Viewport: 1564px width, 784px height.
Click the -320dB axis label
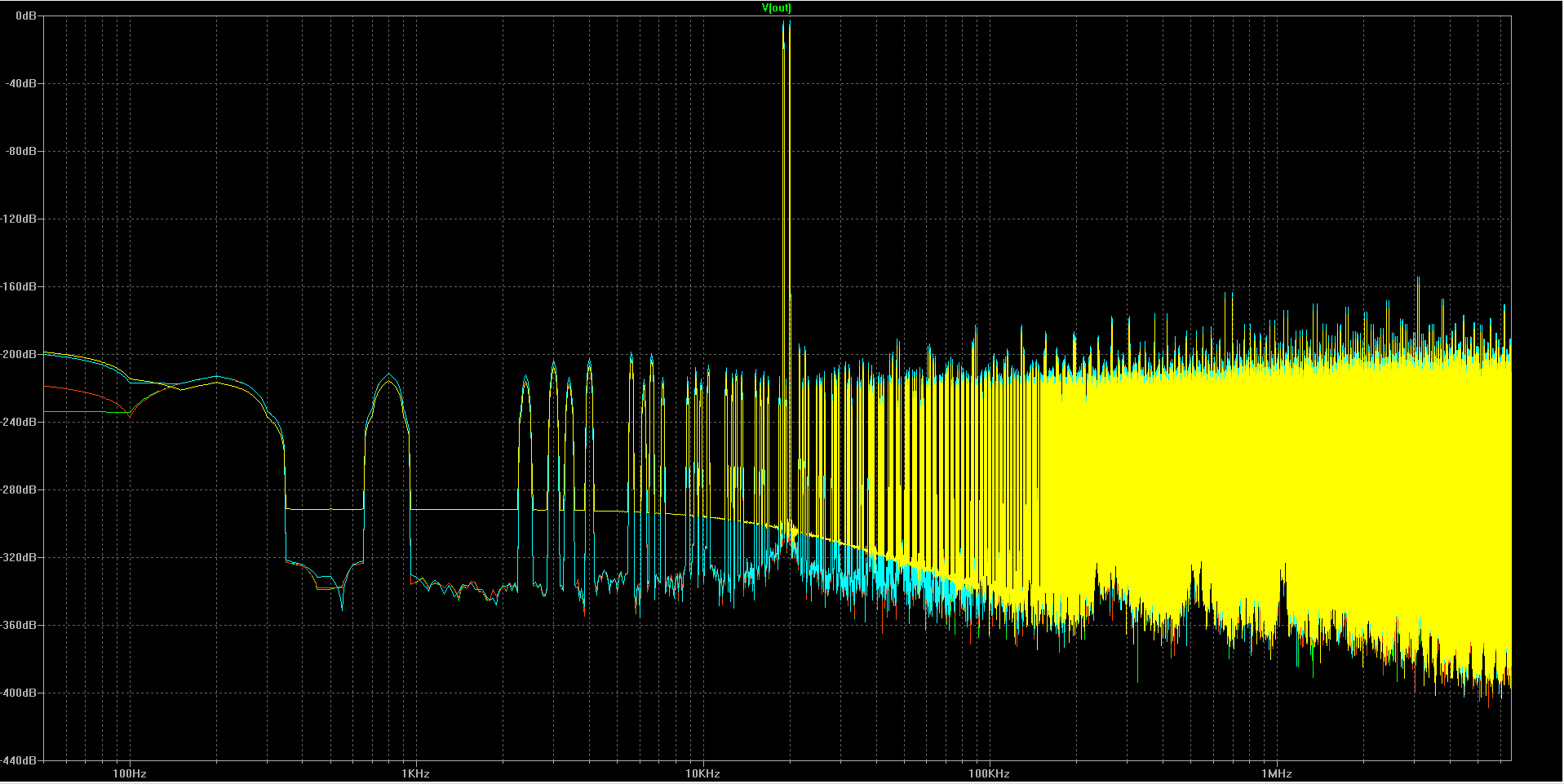pyautogui.click(x=21, y=557)
